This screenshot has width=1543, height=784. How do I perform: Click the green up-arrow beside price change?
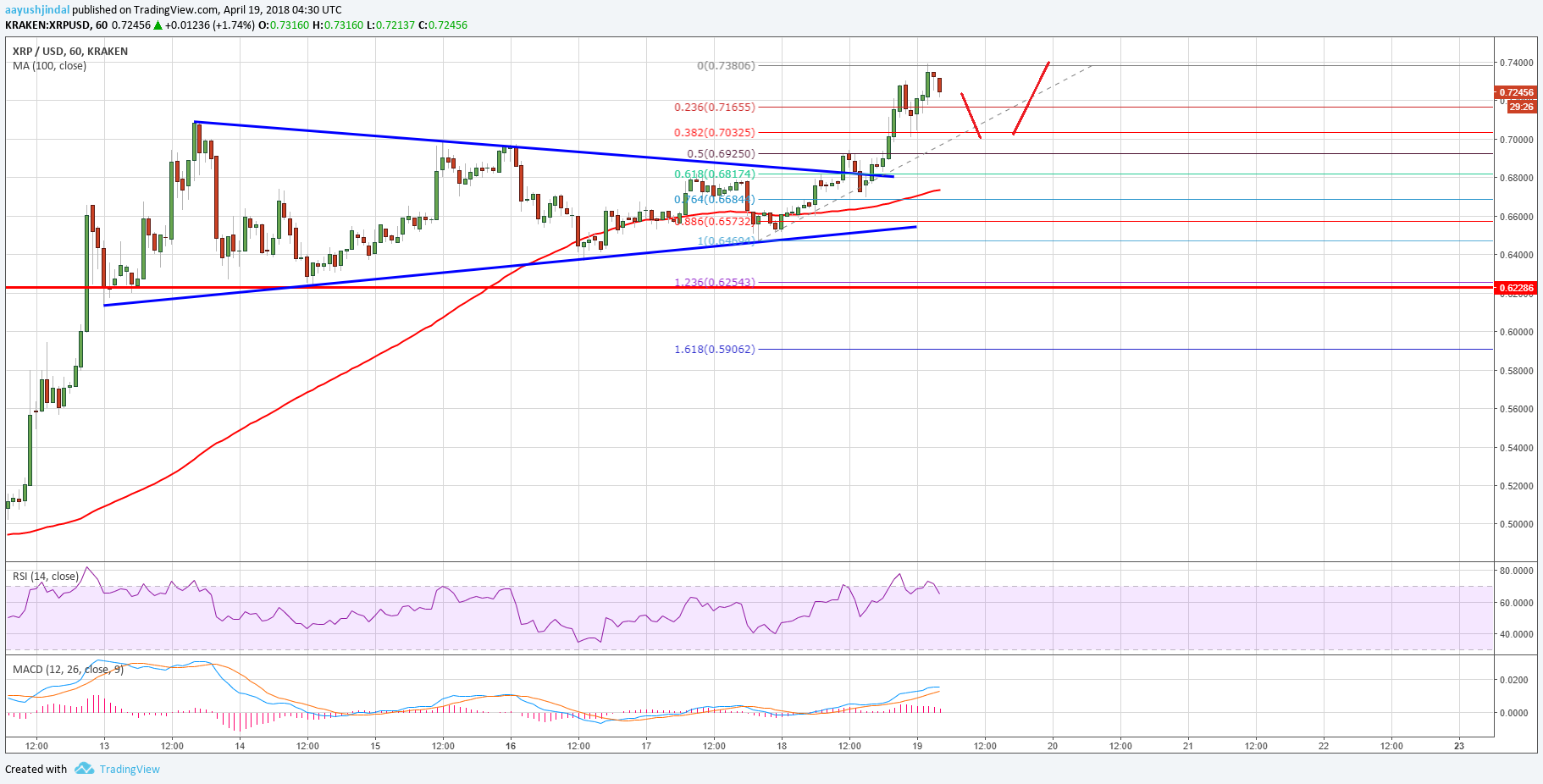click(x=158, y=25)
